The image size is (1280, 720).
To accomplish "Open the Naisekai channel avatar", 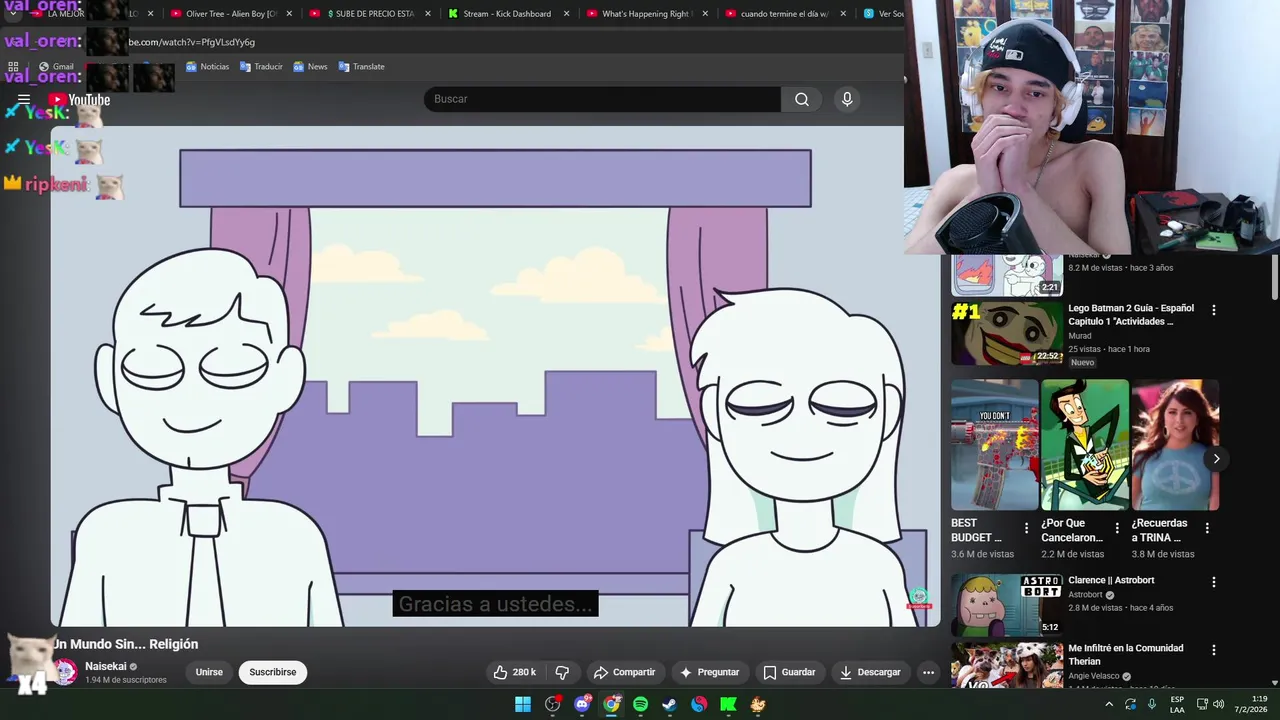I will coord(65,672).
